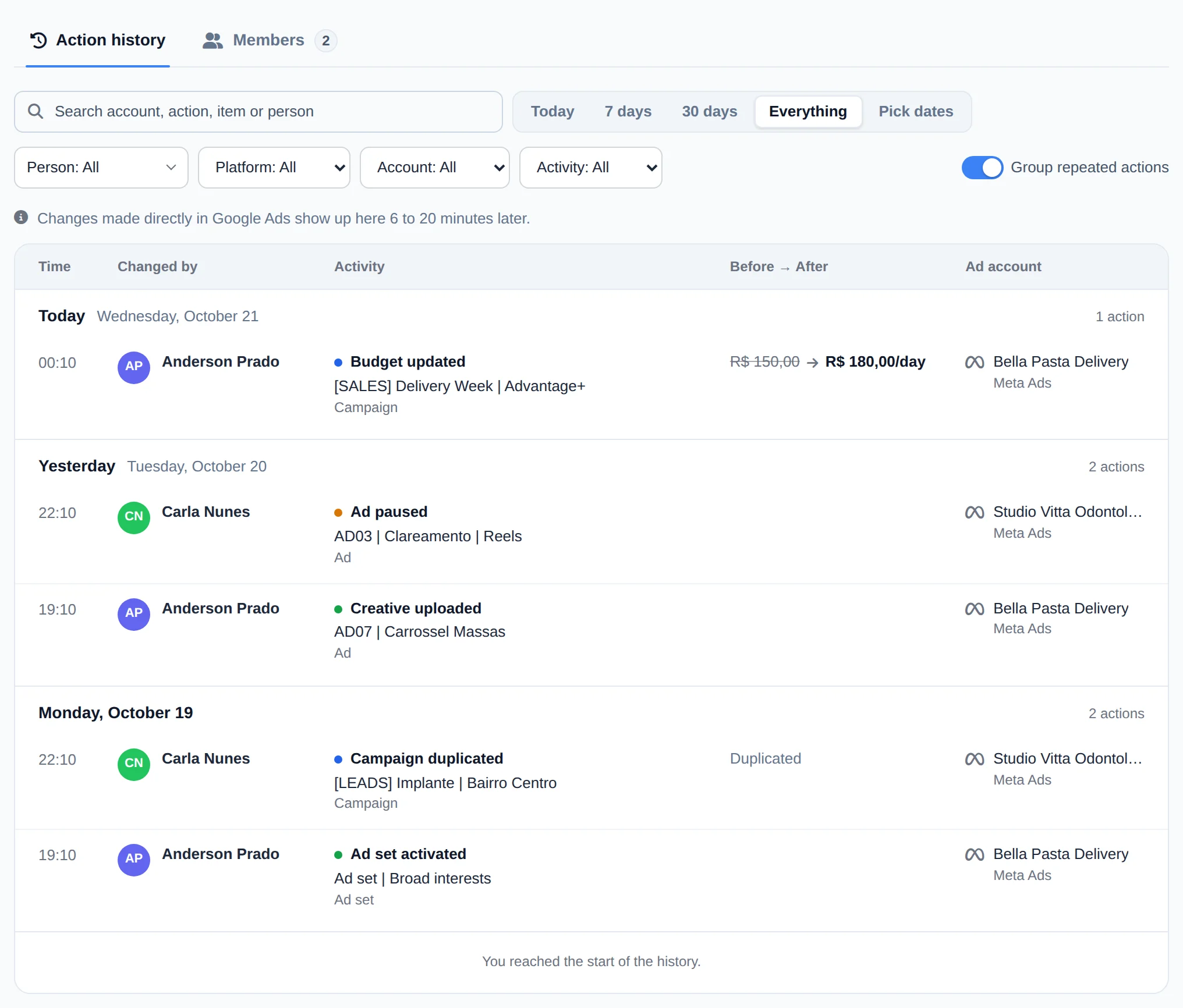
Task: Click the Changed by column header
Action: (x=157, y=267)
